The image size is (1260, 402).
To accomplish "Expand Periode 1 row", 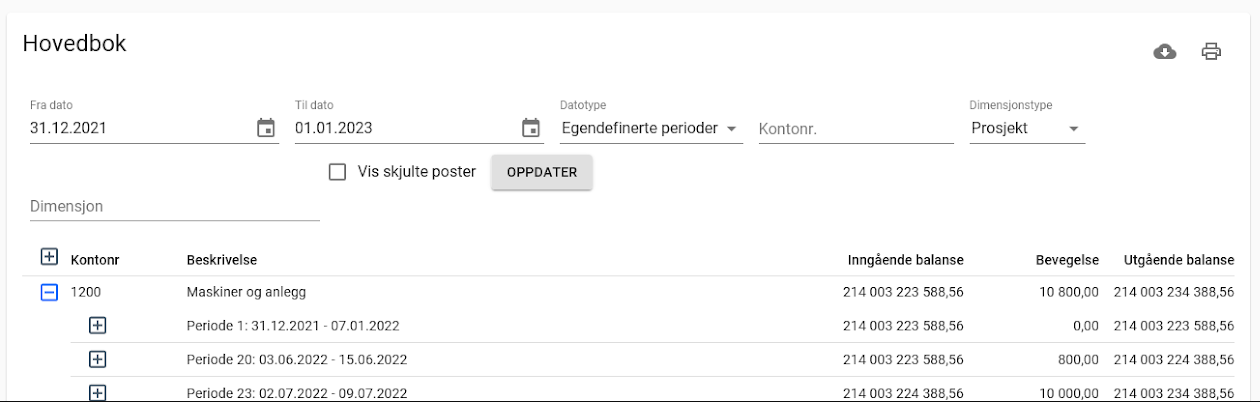I will coord(97,325).
